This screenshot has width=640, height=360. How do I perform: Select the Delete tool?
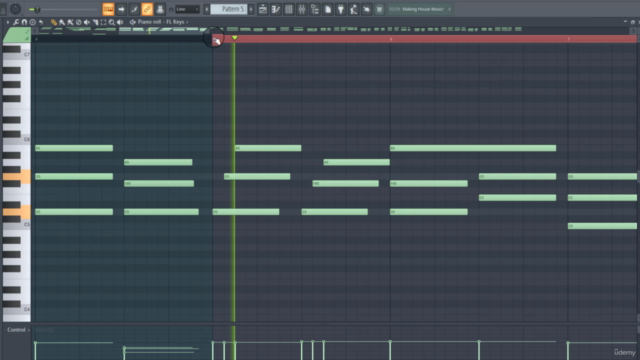[78, 22]
